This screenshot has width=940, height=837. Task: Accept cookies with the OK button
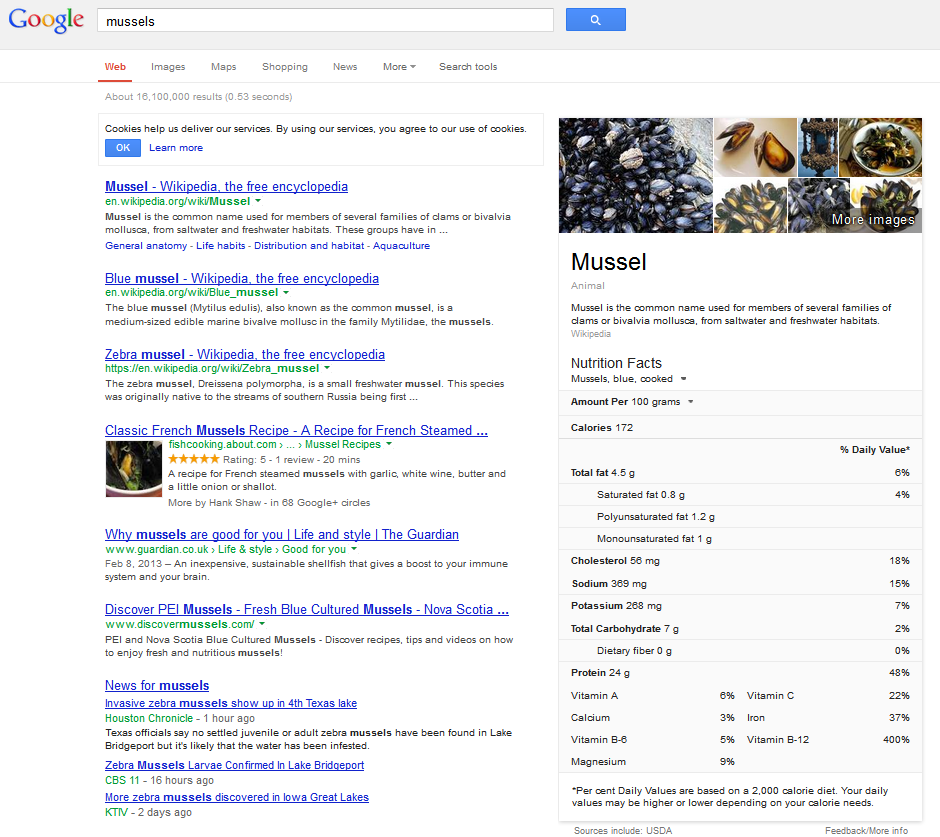(x=123, y=147)
